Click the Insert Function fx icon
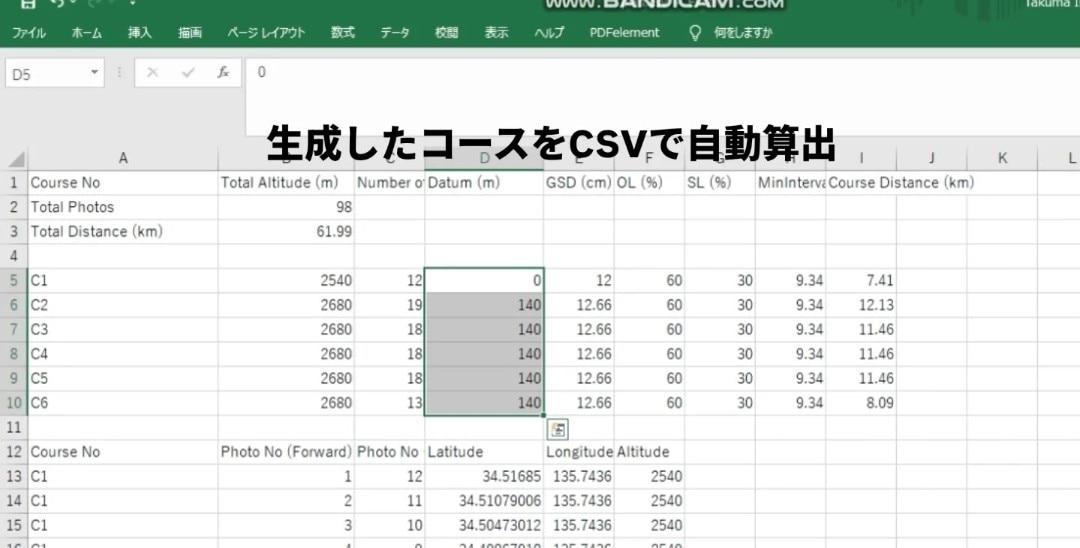This screenshot has height=548, width=1080. pyautogui.click(x=223, y=72)
